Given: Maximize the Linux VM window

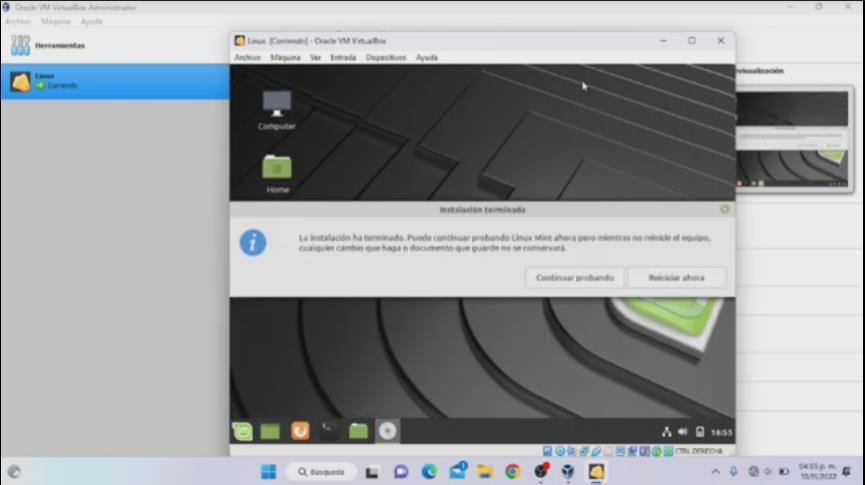Looking at the screenshot, I should [x=692, y=41].
